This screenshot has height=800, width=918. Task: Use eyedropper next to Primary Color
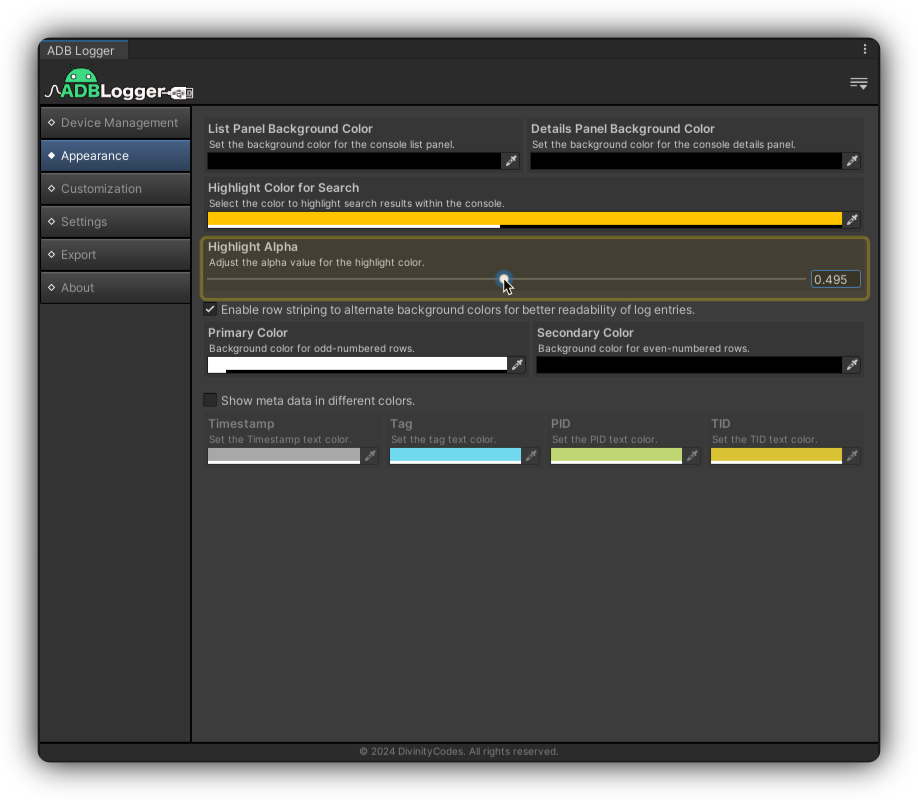(x=517, y=365)
